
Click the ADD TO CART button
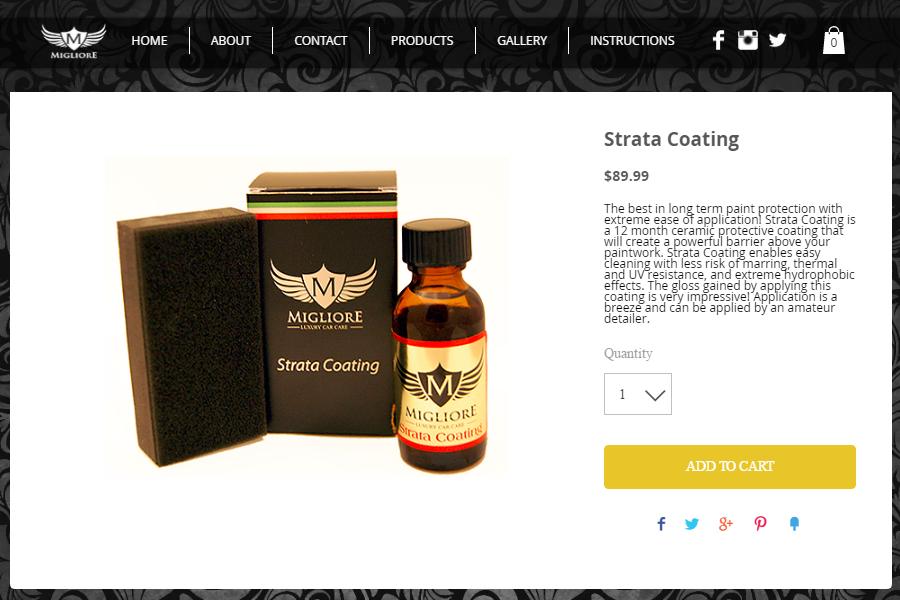[730, 467]
